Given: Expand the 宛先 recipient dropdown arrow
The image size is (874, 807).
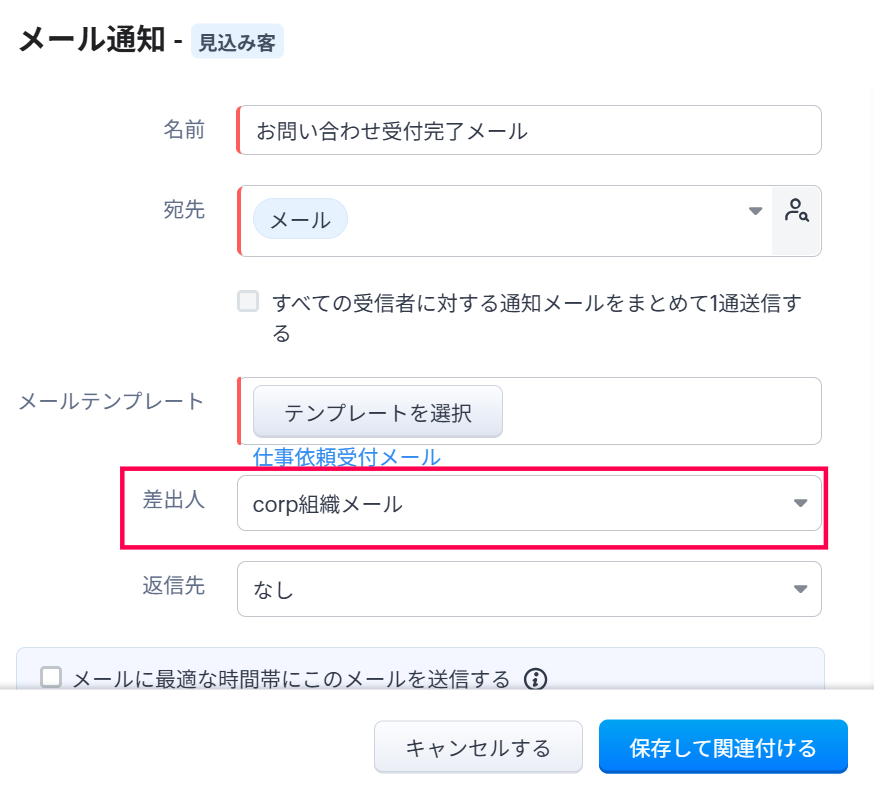Looking at the screenshot, I should [x=755, y=211].
